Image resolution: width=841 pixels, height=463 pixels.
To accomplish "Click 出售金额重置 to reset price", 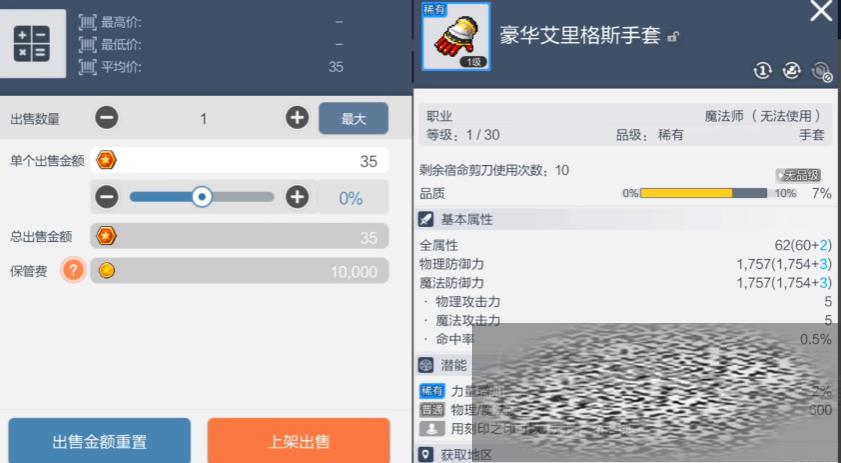I will 99,441.
